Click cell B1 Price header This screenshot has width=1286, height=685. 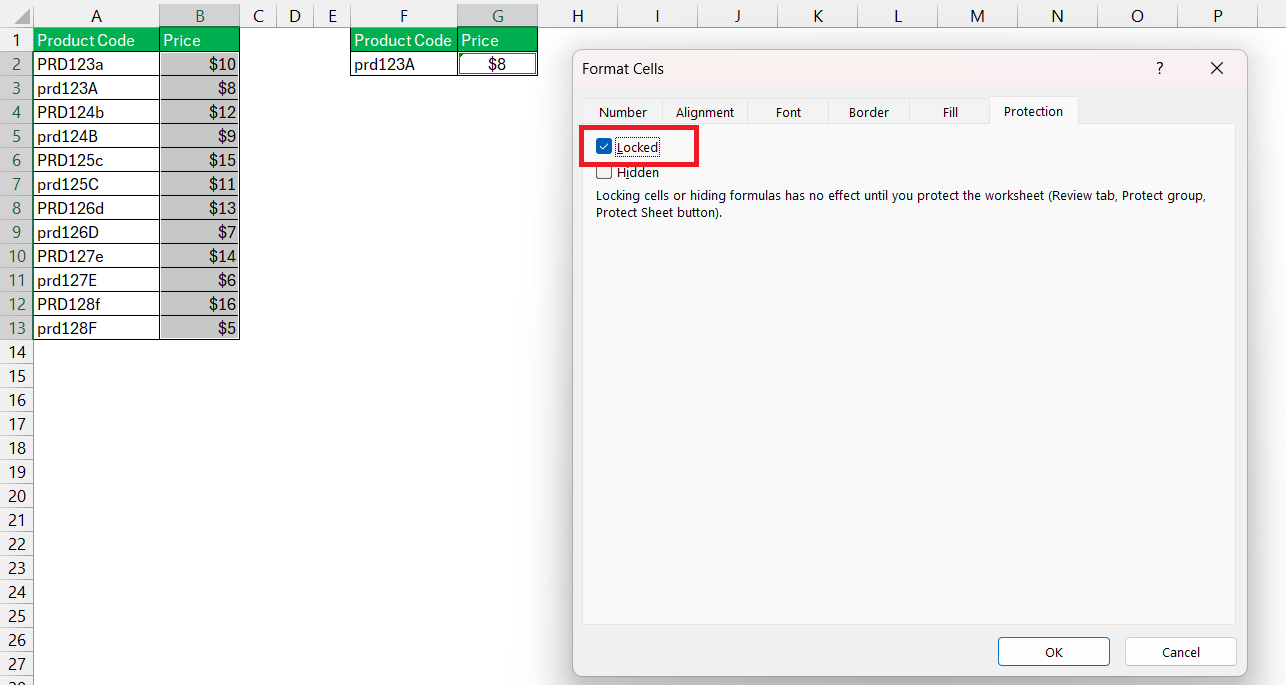pyautogui.click(x=200, y=40)
